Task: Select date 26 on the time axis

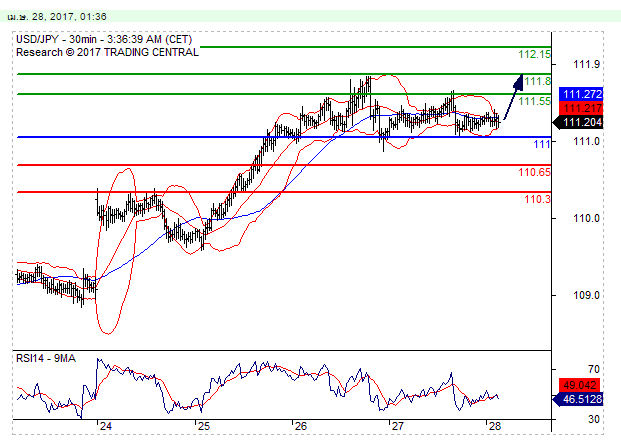Action: [x=299, y=425]
